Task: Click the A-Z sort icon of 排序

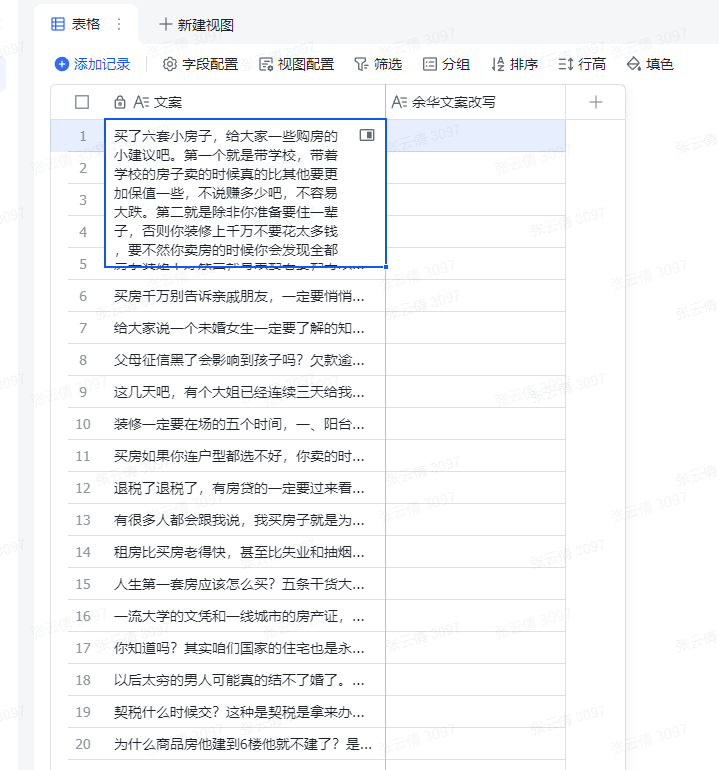Action: [x=498, y=64]
